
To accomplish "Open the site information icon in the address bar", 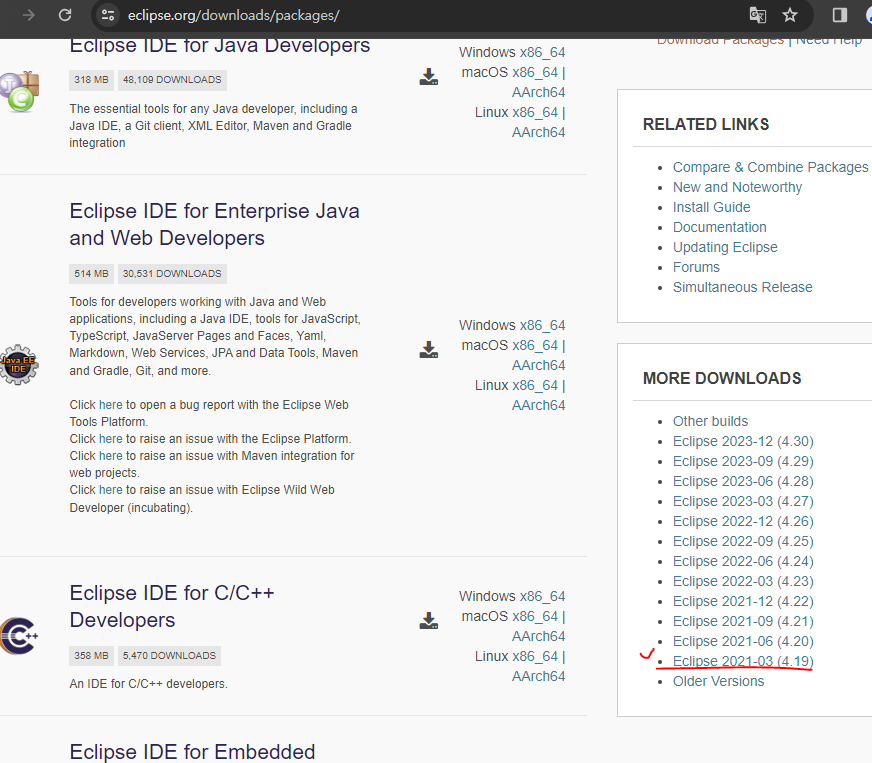I will (x=108, y=15).
